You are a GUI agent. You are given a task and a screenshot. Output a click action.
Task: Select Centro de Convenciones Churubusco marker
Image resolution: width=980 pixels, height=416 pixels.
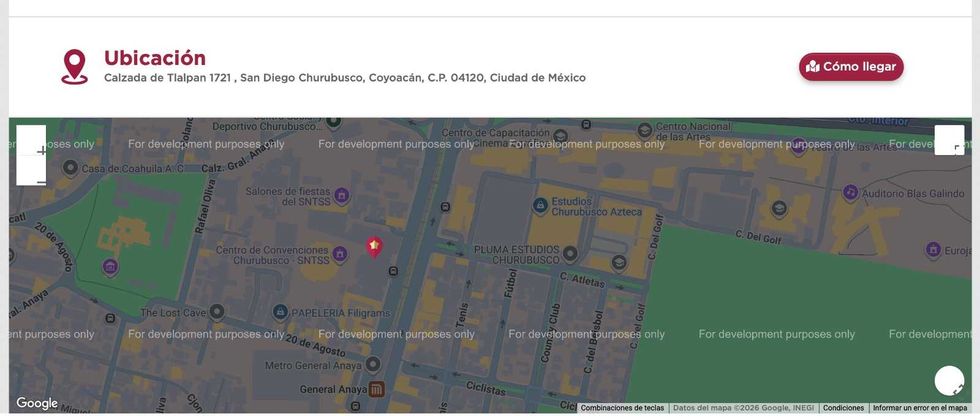click(339, 254)
